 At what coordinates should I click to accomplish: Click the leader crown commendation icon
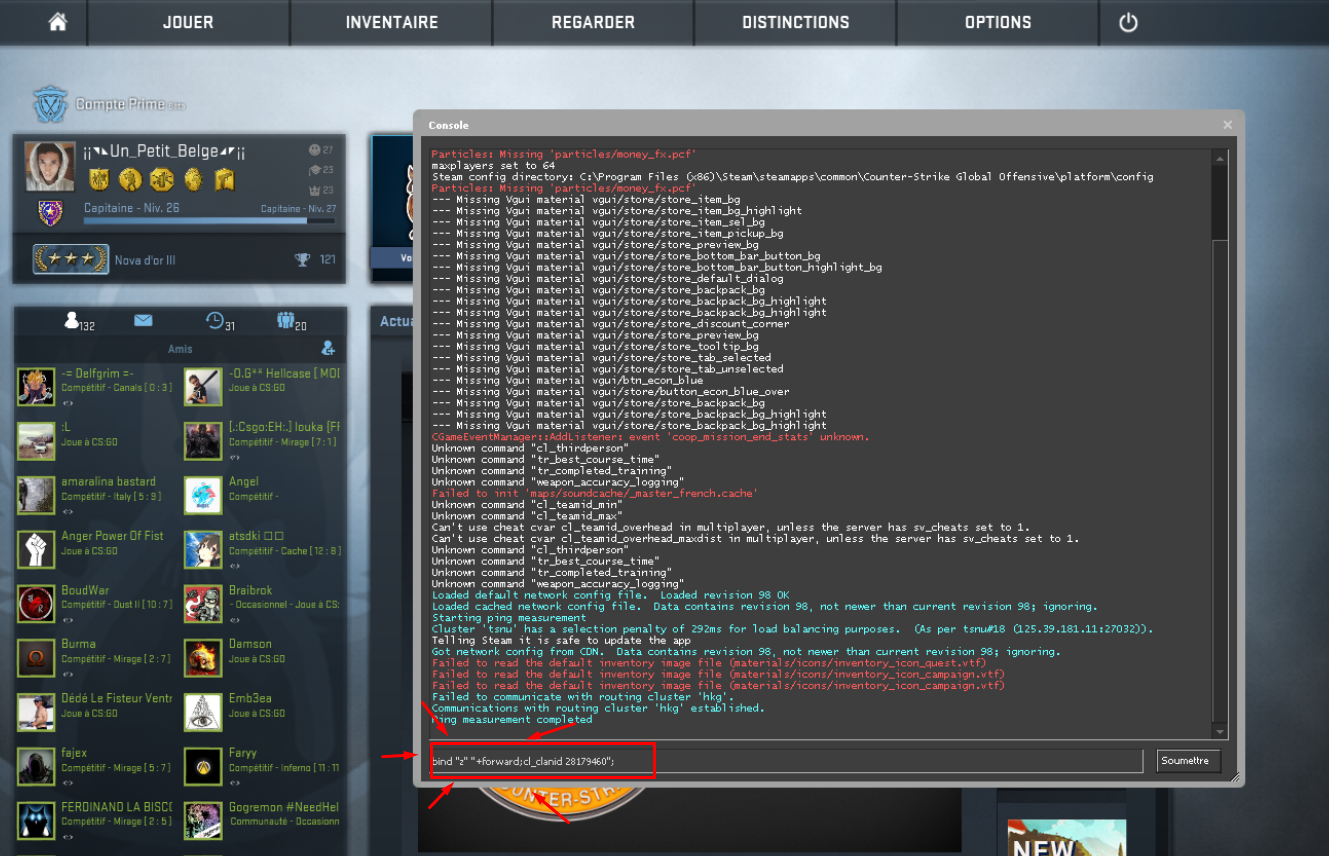pyautogui.click(x=314, y=190)
